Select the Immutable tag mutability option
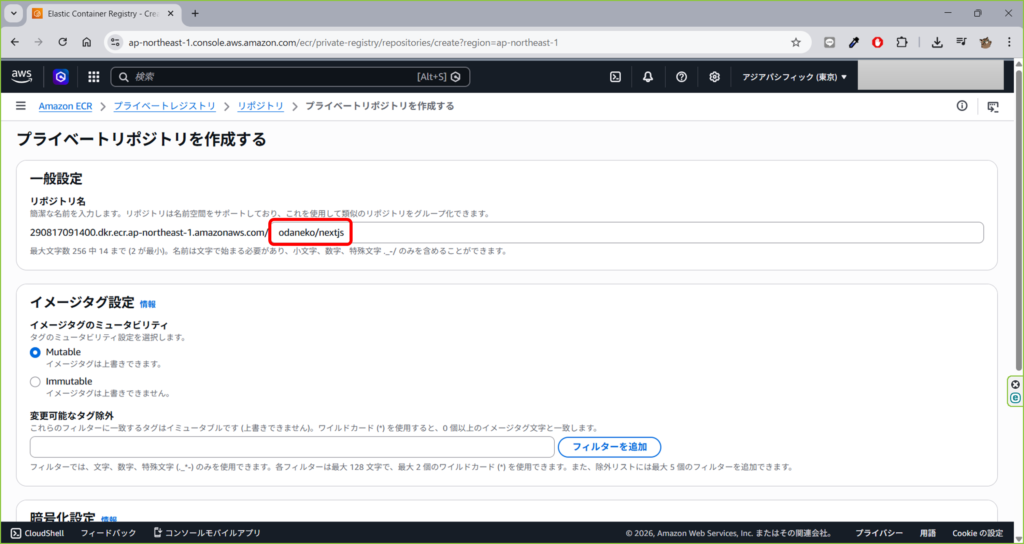The width and height of the screenshot is (1024, 544). coord(36,381)
